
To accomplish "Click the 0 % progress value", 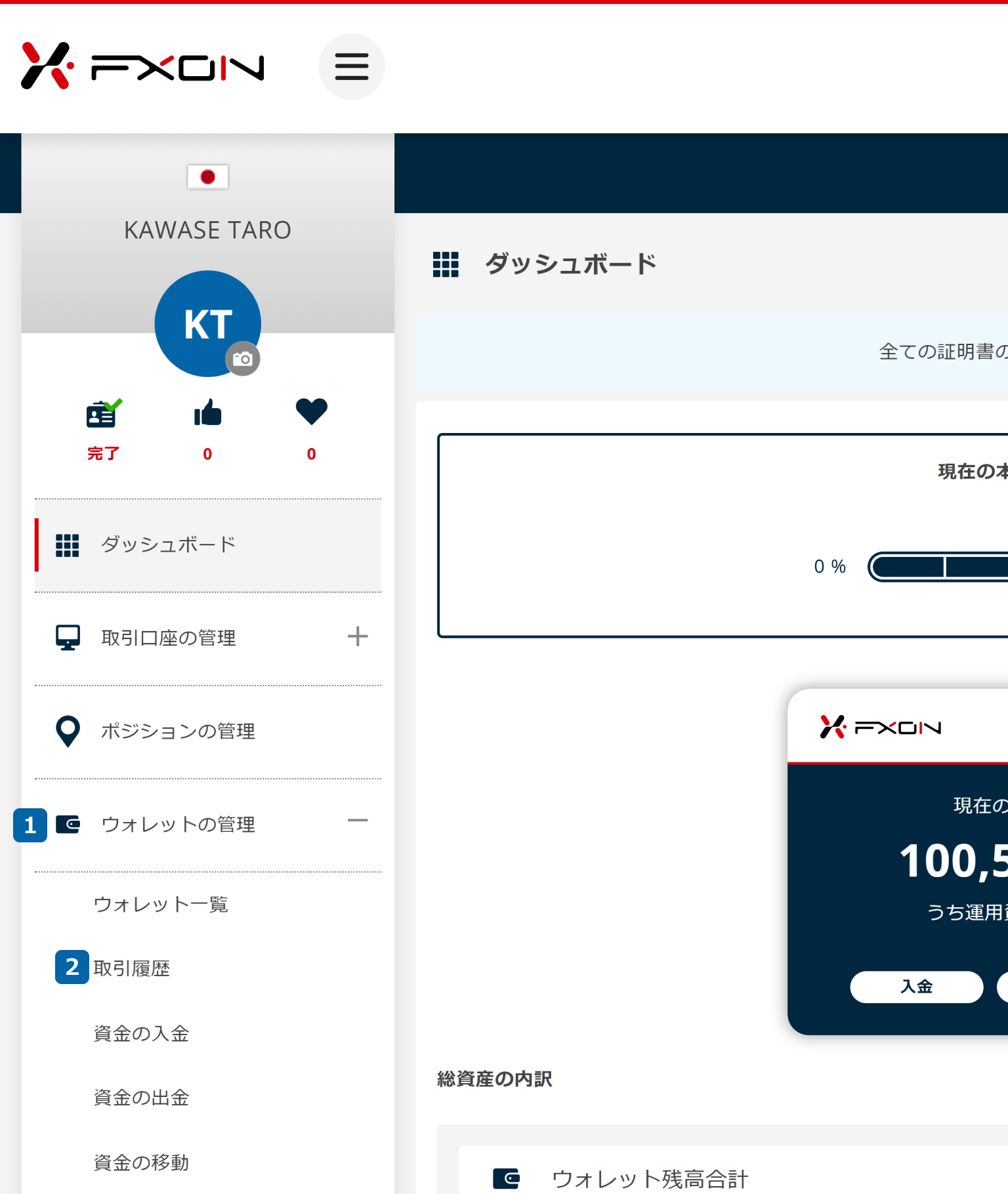I will 829,566.
